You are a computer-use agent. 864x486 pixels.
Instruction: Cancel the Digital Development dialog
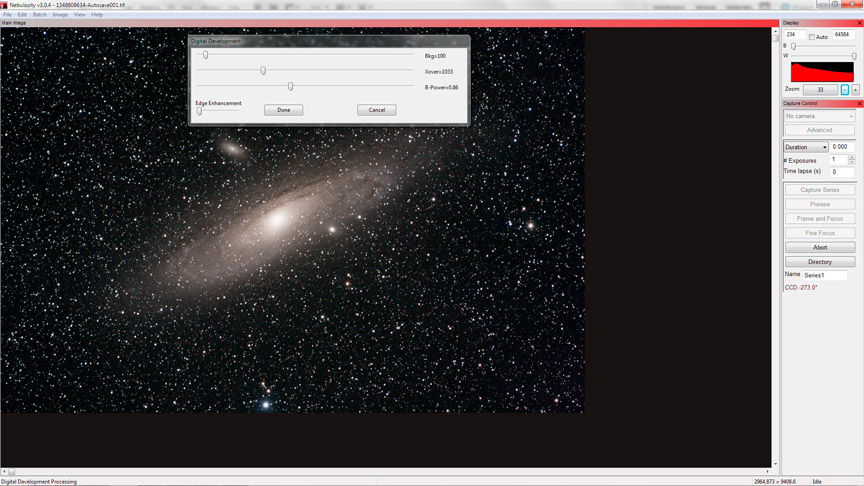click(377, 110)
